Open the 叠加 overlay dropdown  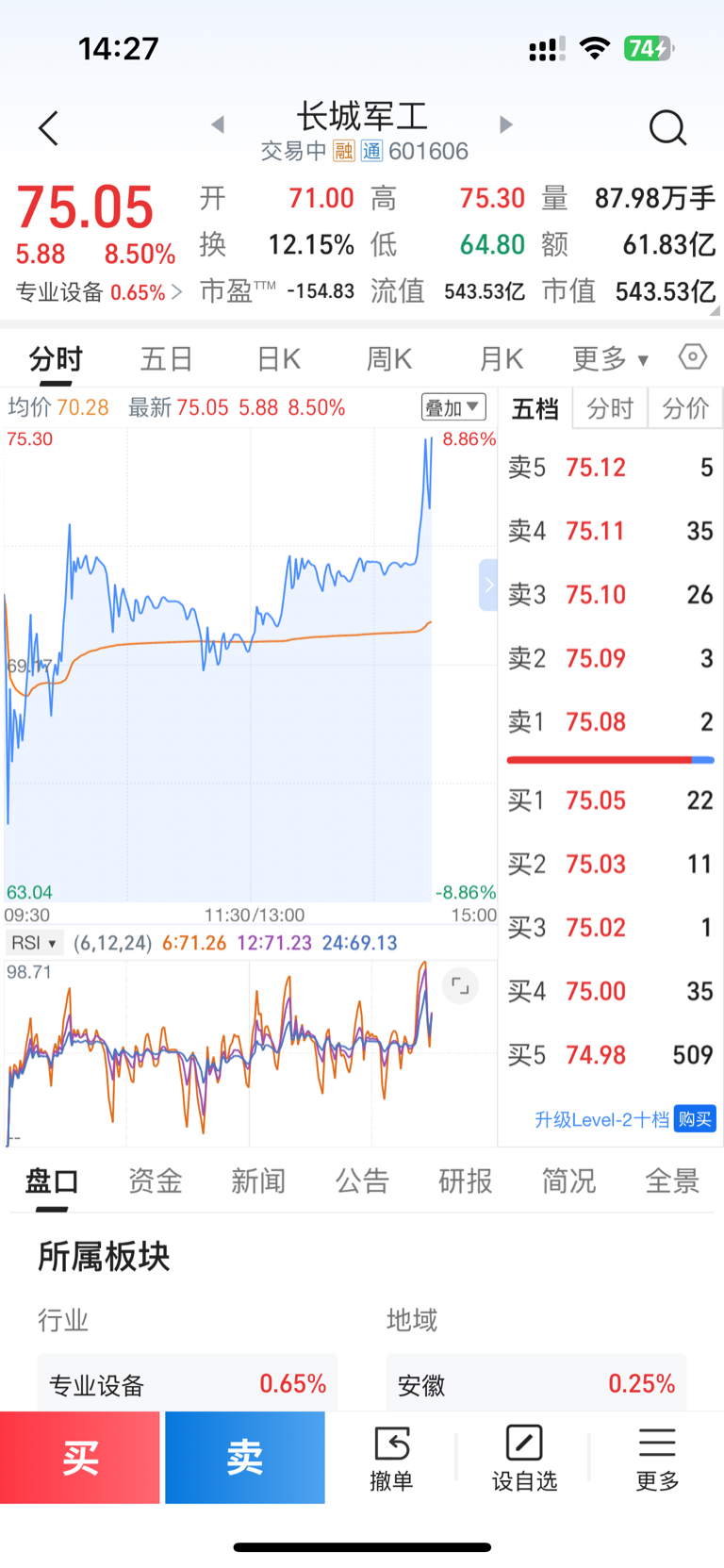pos(453,407)
